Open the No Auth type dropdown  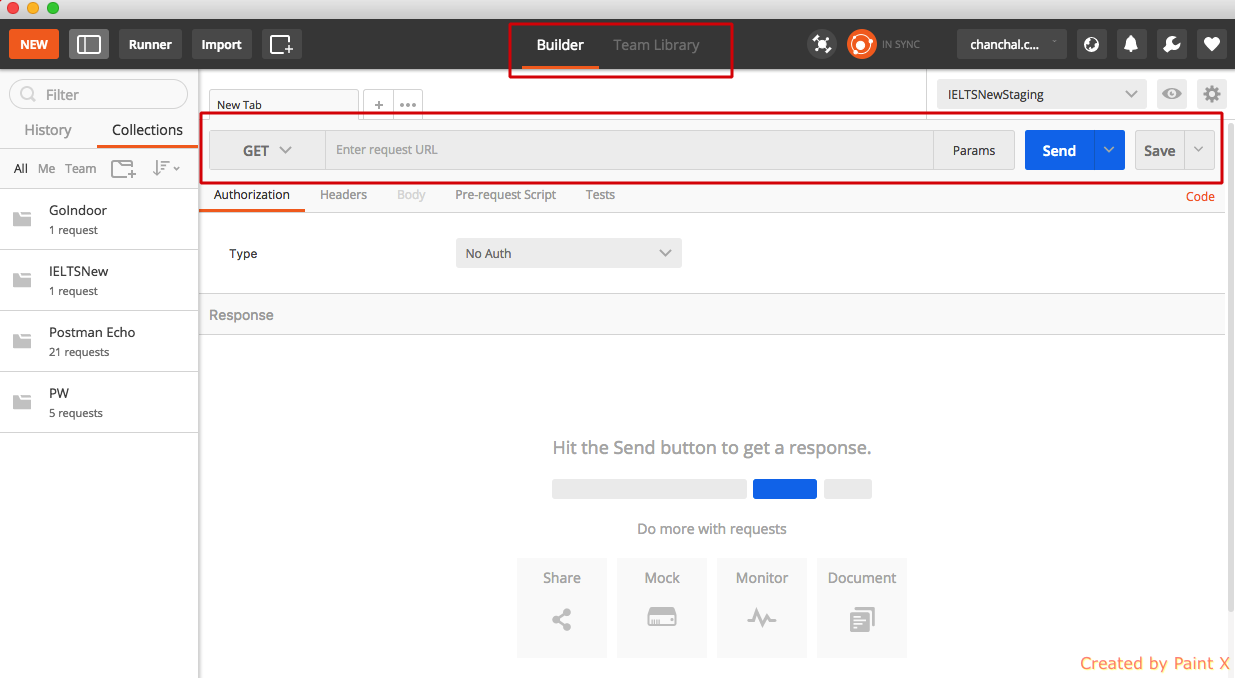(568, 254)
